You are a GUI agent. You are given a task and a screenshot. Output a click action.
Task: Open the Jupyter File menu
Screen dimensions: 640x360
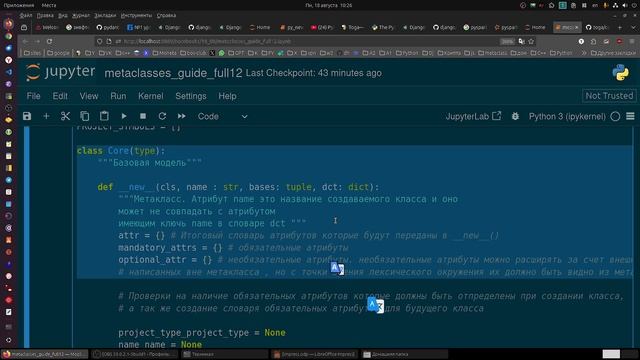click(33, 96)
